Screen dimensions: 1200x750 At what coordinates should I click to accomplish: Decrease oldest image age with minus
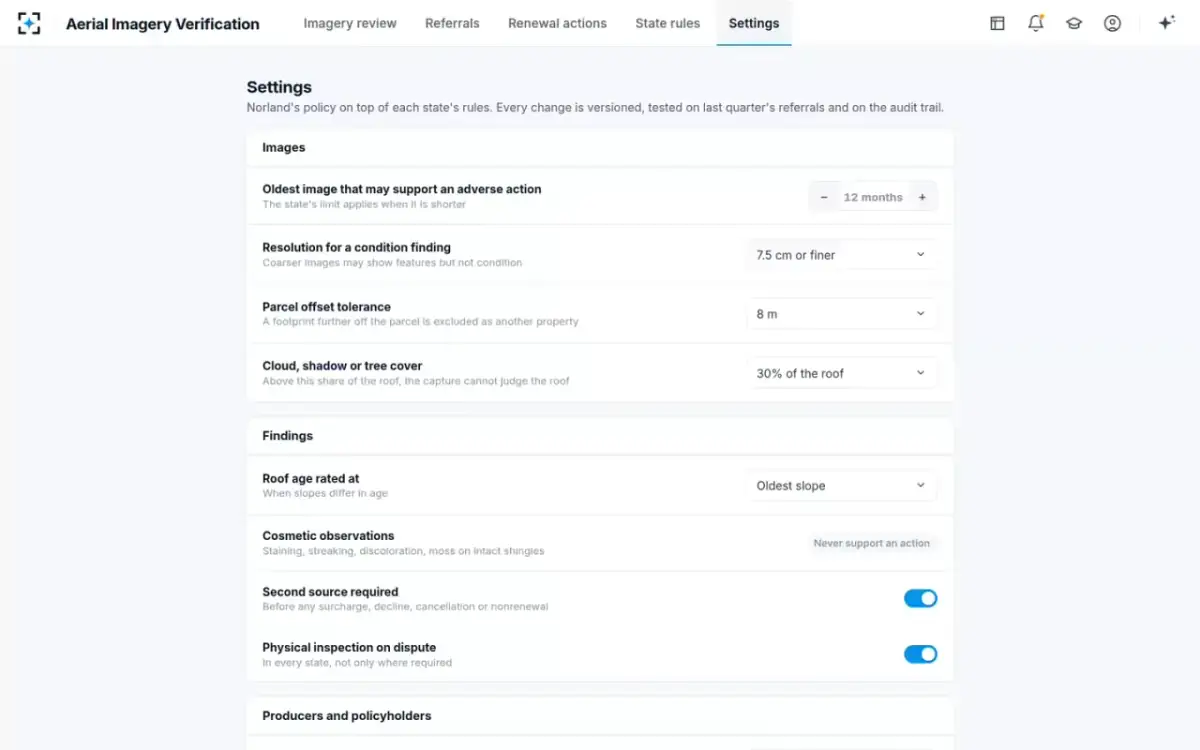coord(824,197)
